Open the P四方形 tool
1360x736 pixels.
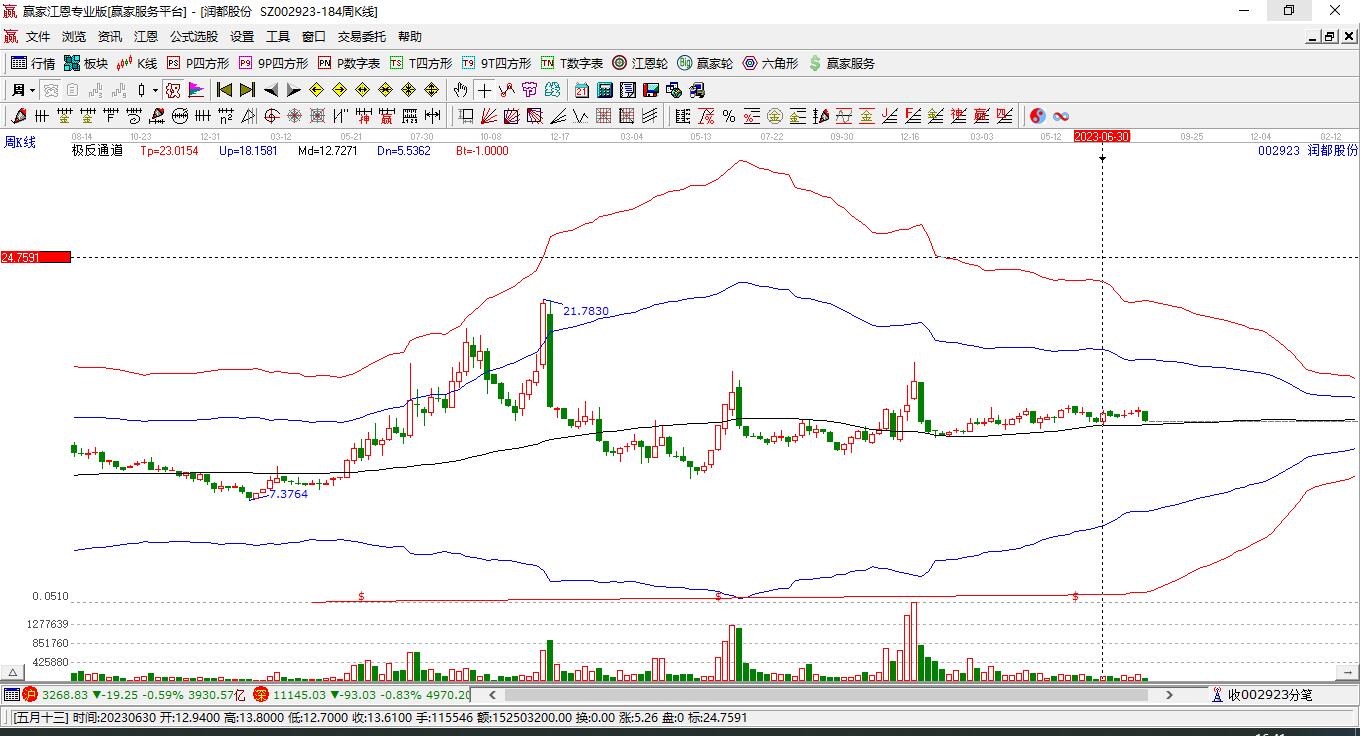(198, 63)
